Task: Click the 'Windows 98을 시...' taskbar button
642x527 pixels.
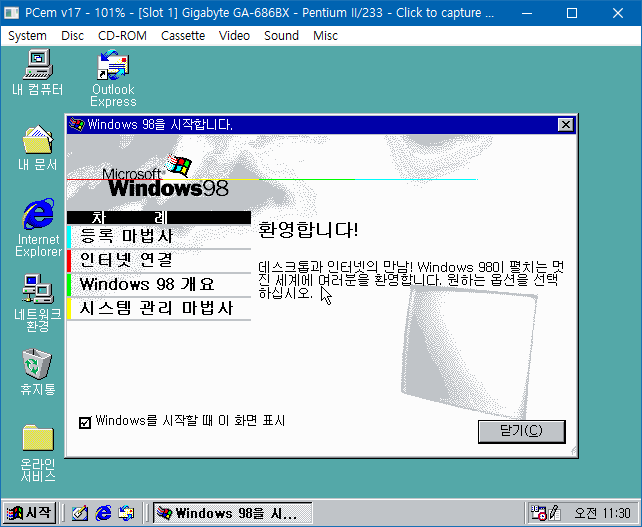Action: 233,513
